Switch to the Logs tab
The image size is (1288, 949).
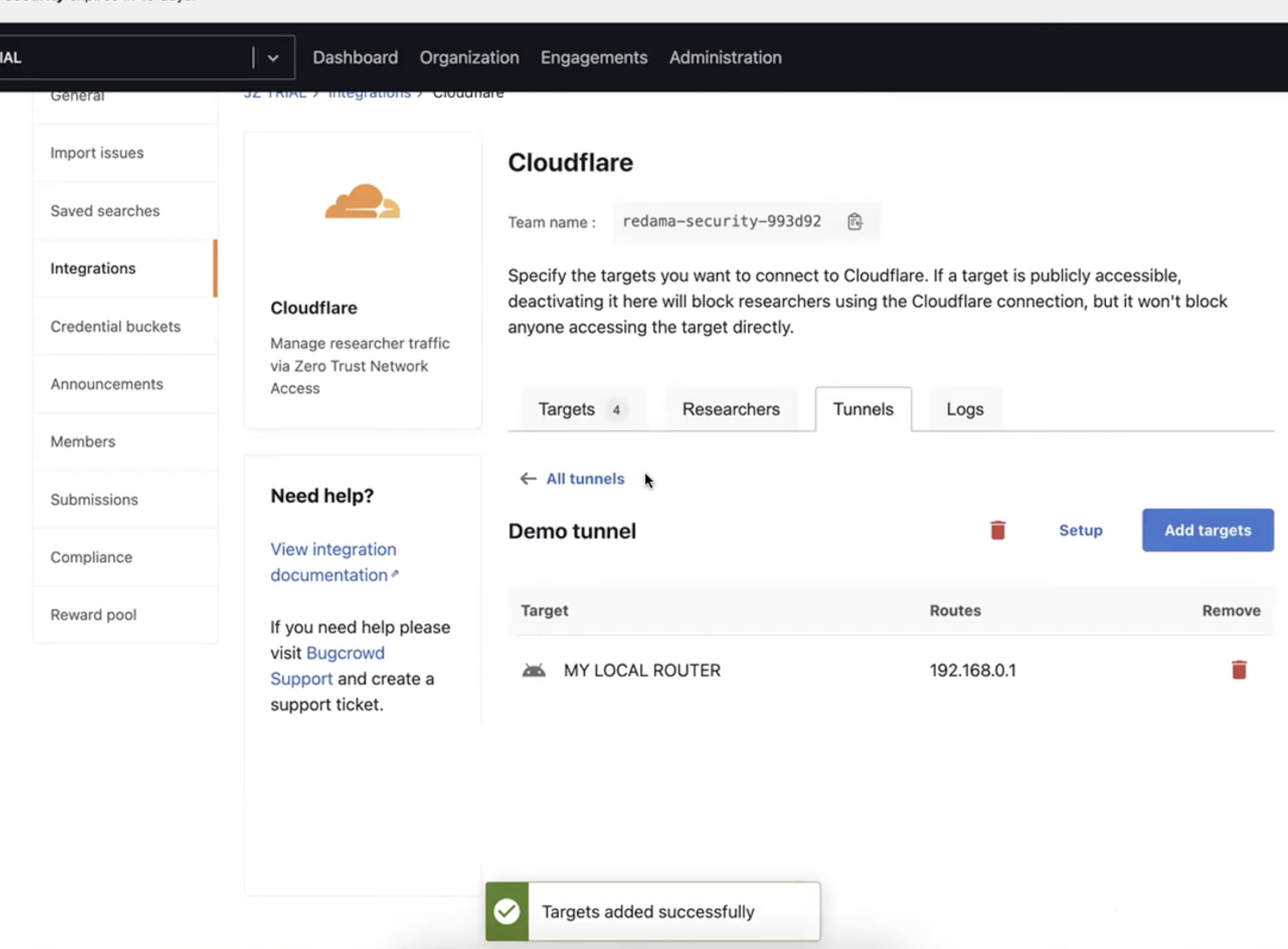[x=965, y=410]
